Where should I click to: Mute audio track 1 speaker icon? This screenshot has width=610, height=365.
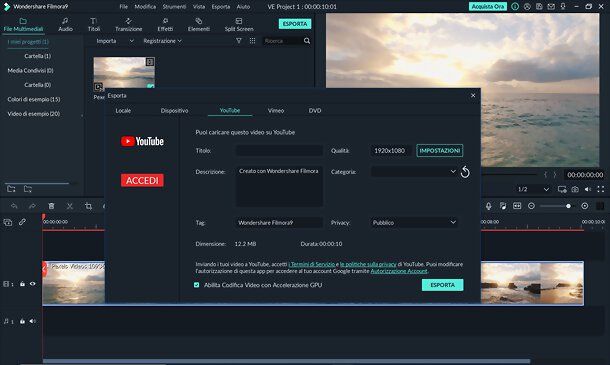pos(32,321)
